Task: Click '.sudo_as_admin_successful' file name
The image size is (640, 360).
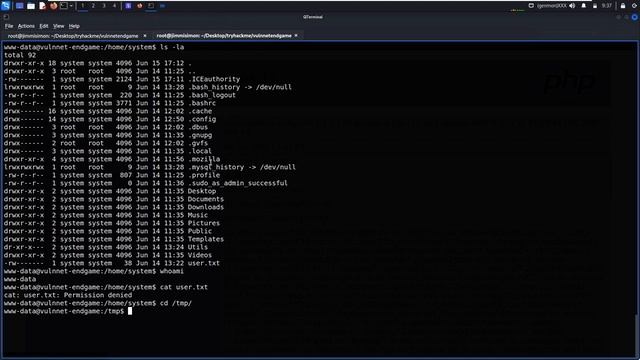Action: (238, 183)
